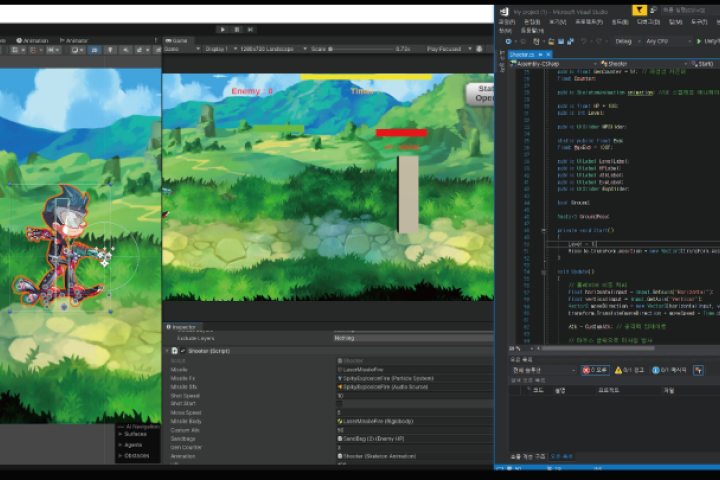Expand Obstacles in AI Navigation overlay
720x480 pixels.
click(120, 456)
